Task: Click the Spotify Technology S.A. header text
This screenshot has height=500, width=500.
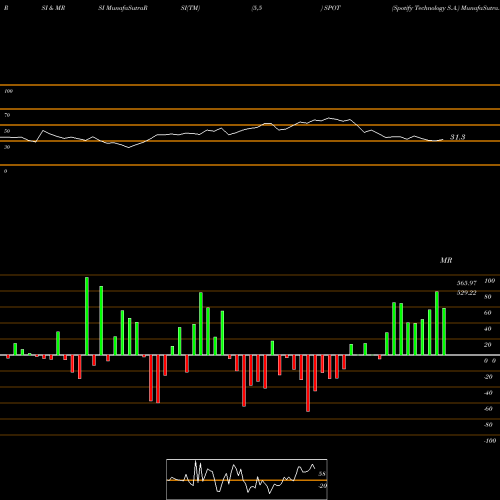Action: pyautogui.click(x=426, y=8)
